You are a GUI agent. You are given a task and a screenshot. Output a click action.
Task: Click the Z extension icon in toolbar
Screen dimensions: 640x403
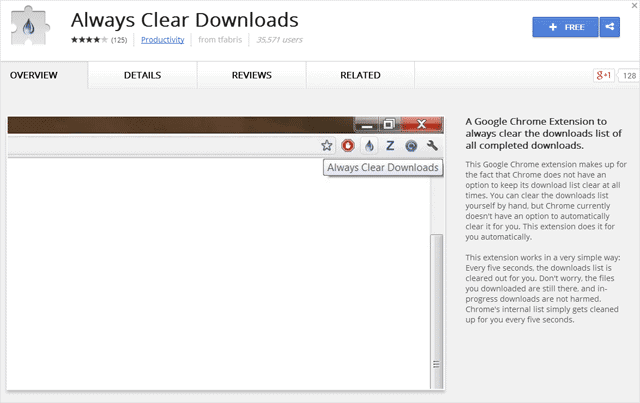[390, 146]
